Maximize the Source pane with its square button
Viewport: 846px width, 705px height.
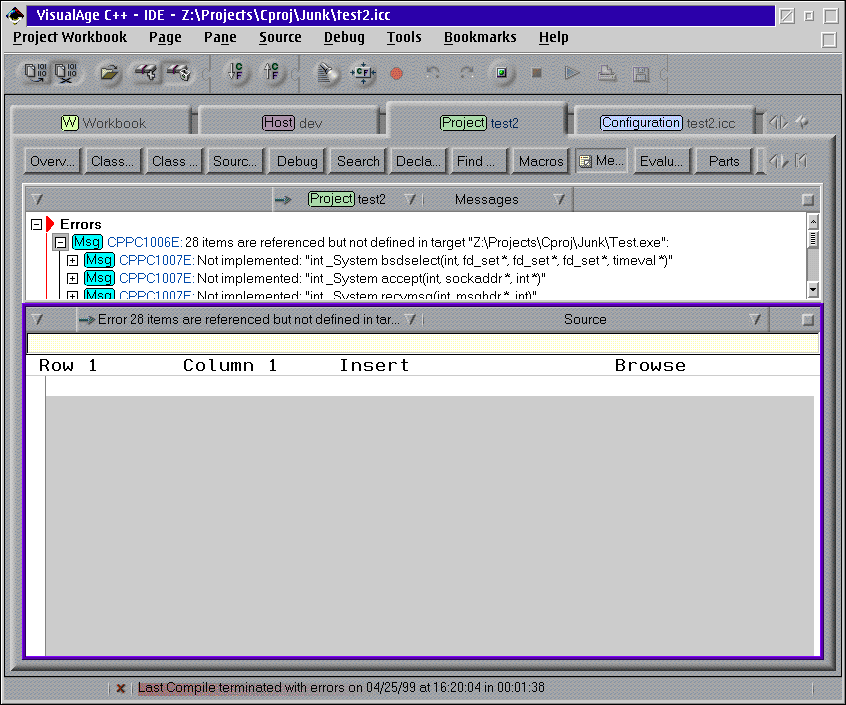(808, 320)
